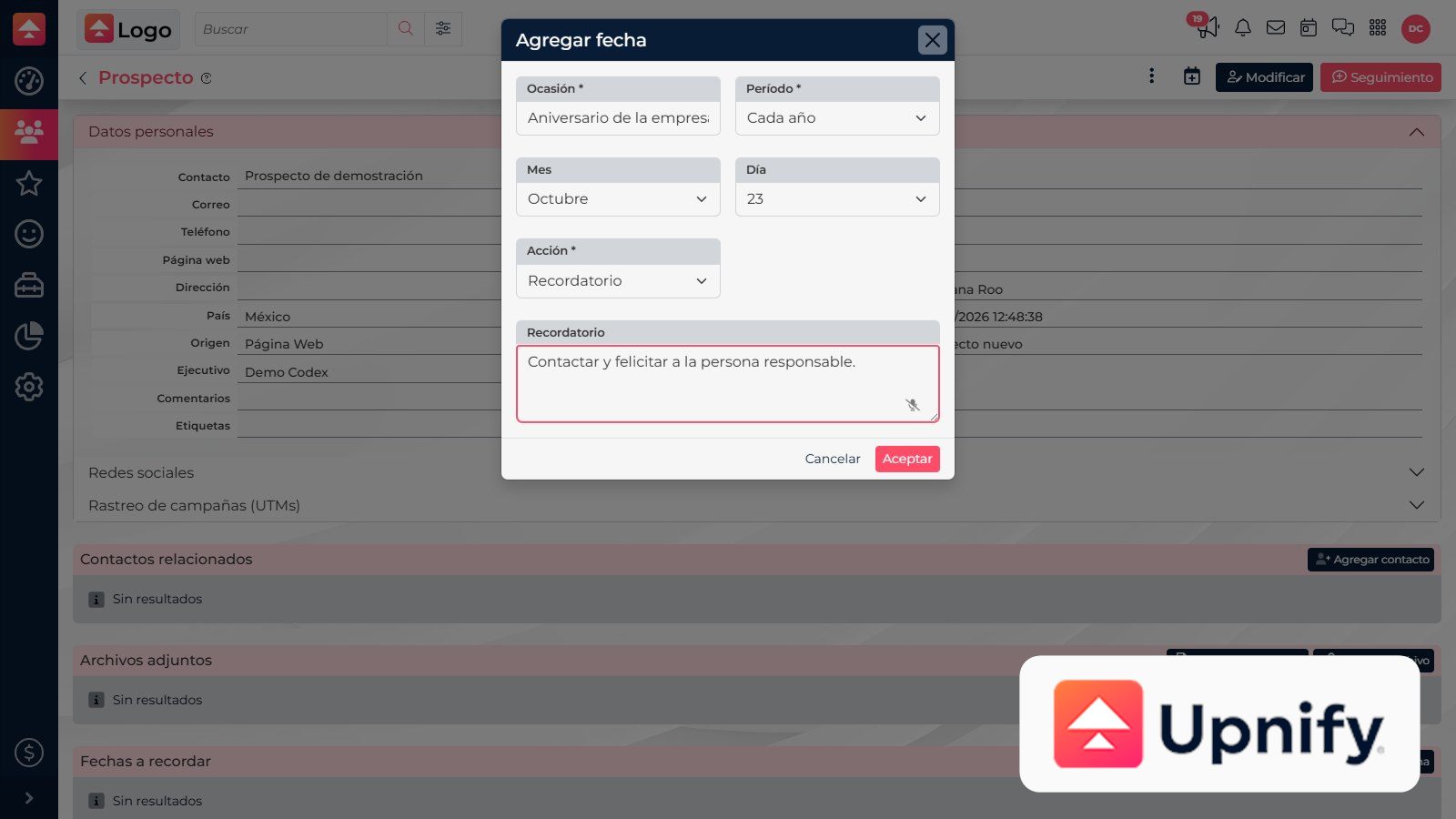Click the info icon next to Prospecto
Screen dimensions: 1456x819
coord(207,78)
